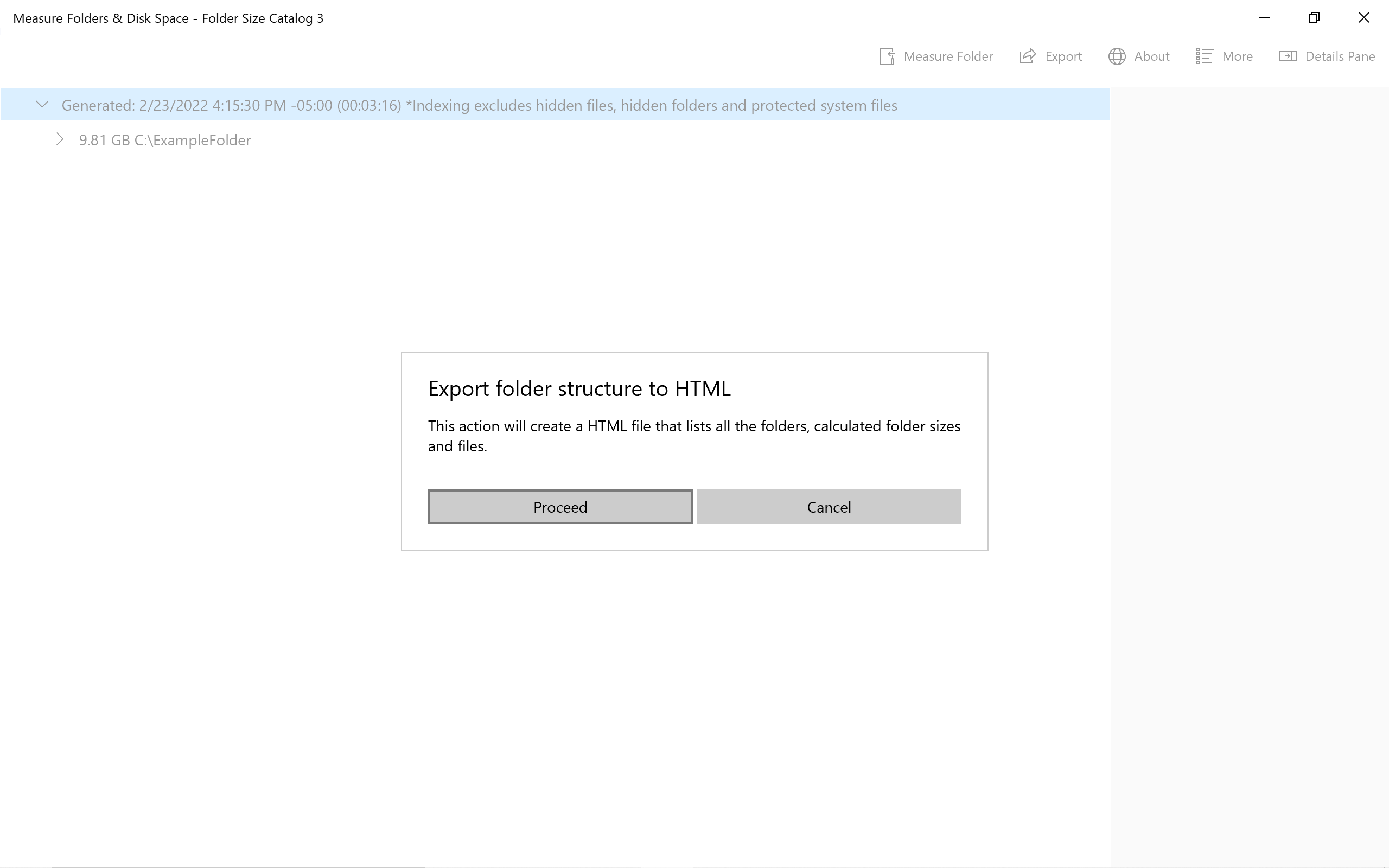The width and height of the screenshot is (1389, 868).
Task: Cancel the HTML export dialog
Action: pos(828,507)
